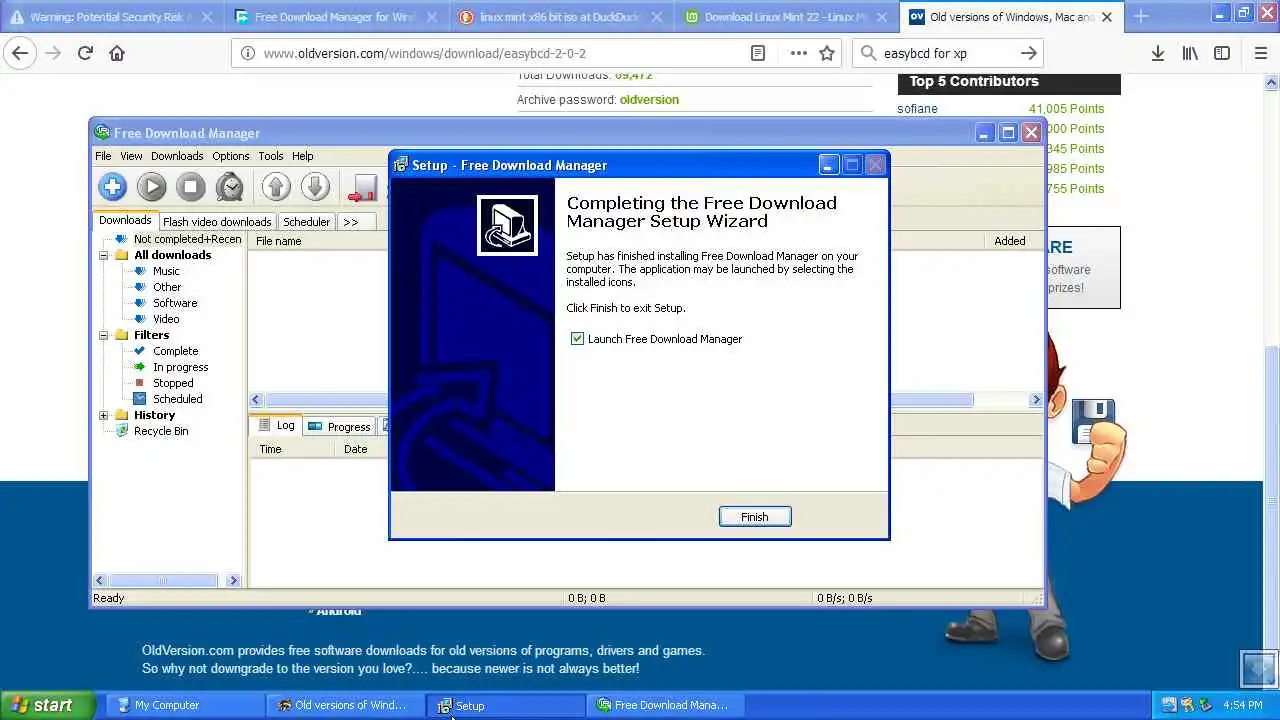Select Not completed+Recent tree item
This screenshot has width=1280, height=720.
coord(187,239)
